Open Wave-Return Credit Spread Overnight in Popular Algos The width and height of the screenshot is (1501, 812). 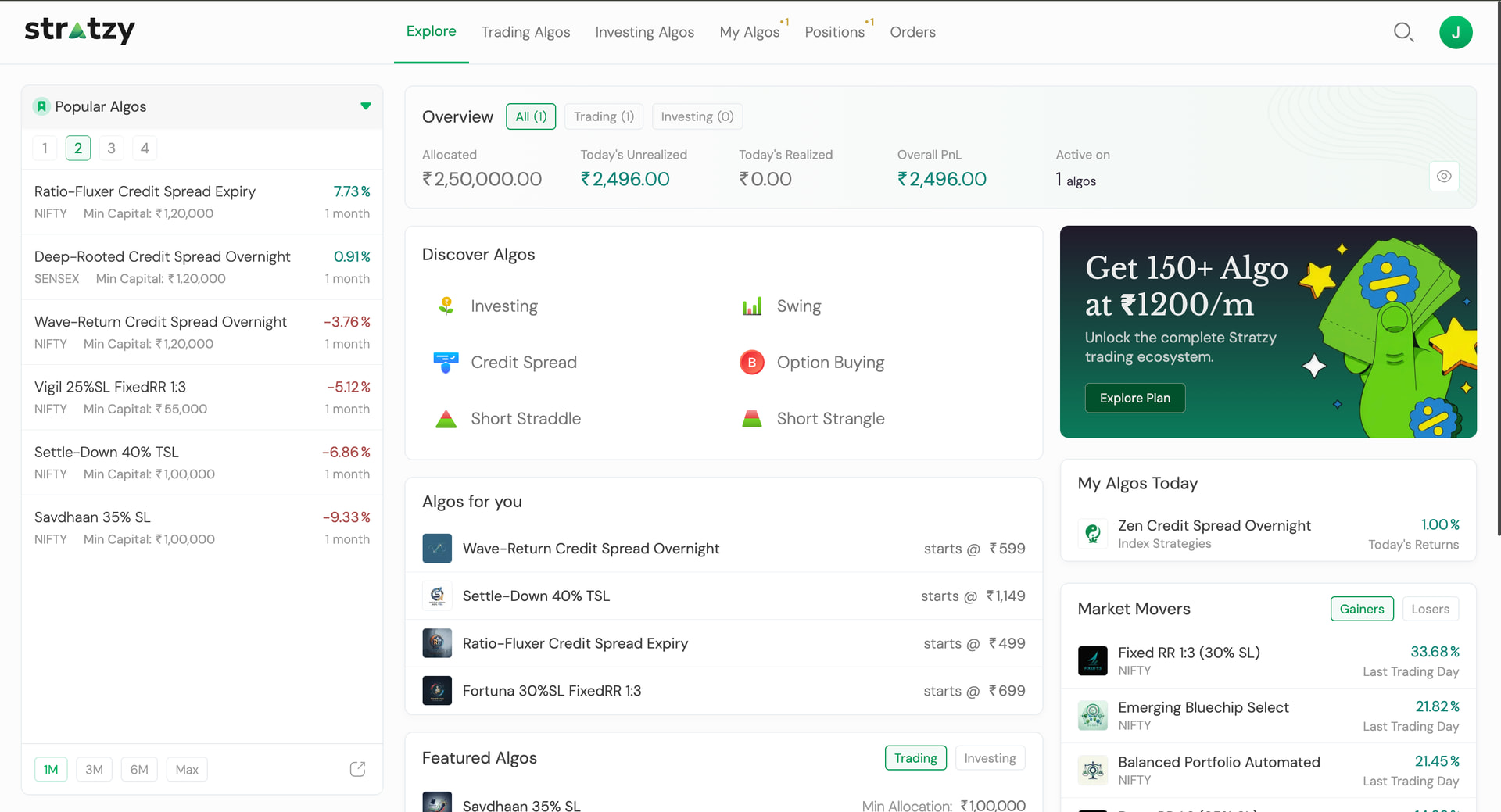coord(202,332)
